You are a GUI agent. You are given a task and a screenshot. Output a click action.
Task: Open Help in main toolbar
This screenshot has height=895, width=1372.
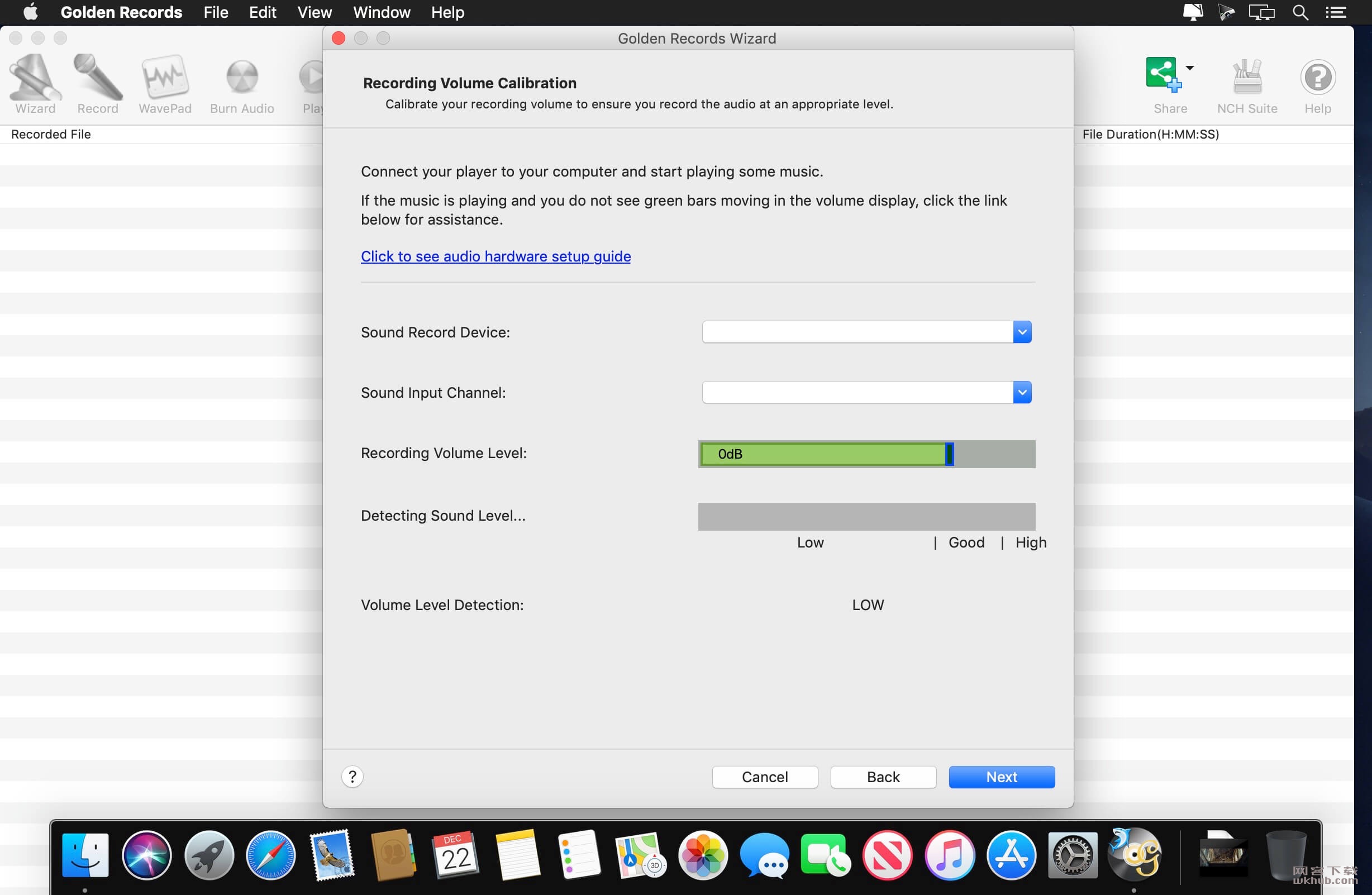(x=1317, y=84)
